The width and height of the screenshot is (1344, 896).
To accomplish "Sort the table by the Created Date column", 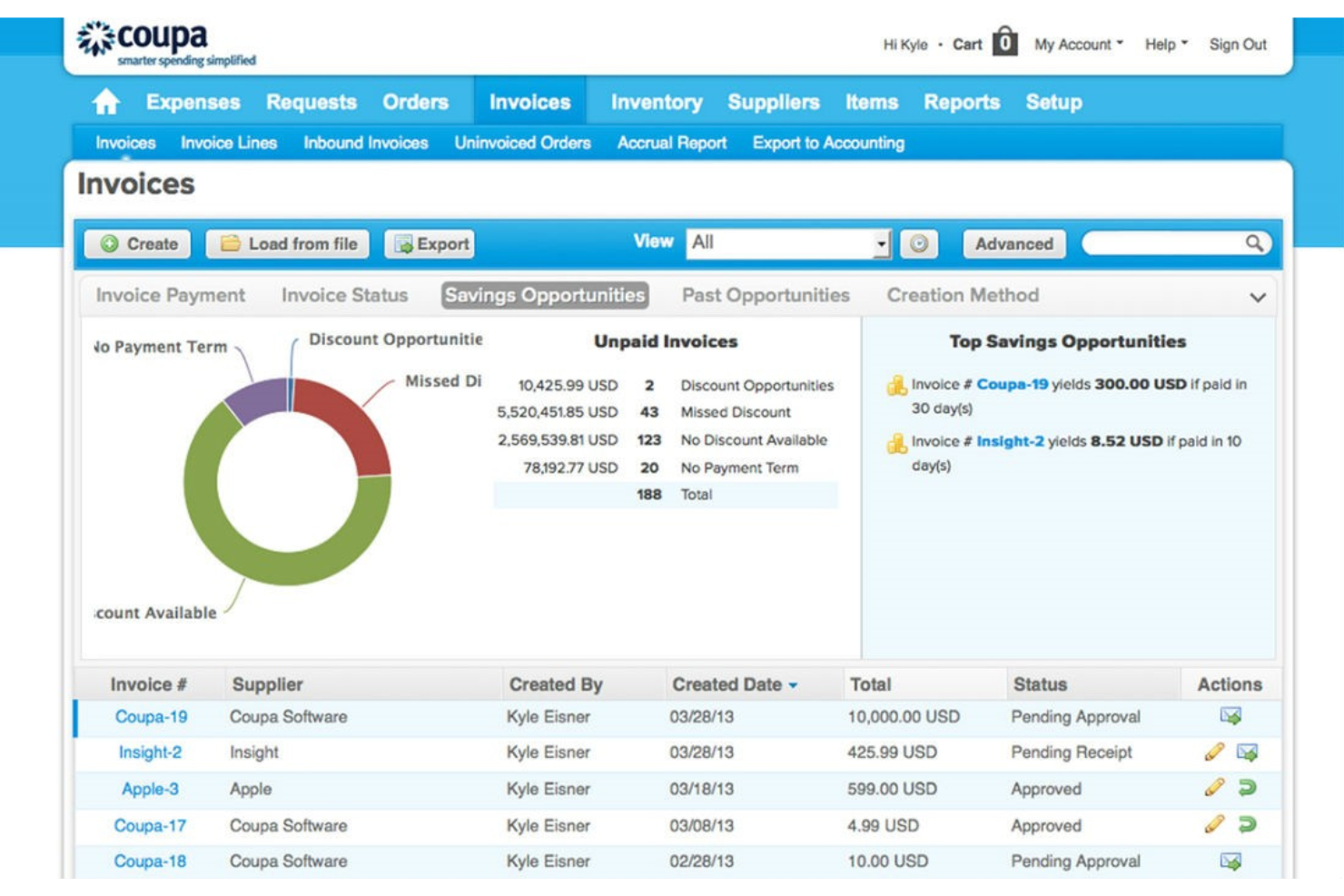I will (x=726, y=684).
